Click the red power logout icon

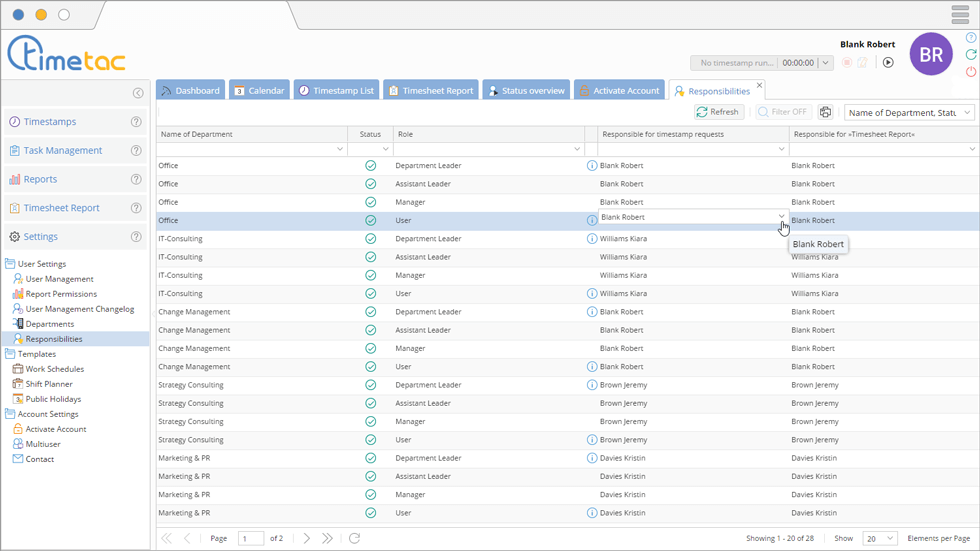pos(971,72)
